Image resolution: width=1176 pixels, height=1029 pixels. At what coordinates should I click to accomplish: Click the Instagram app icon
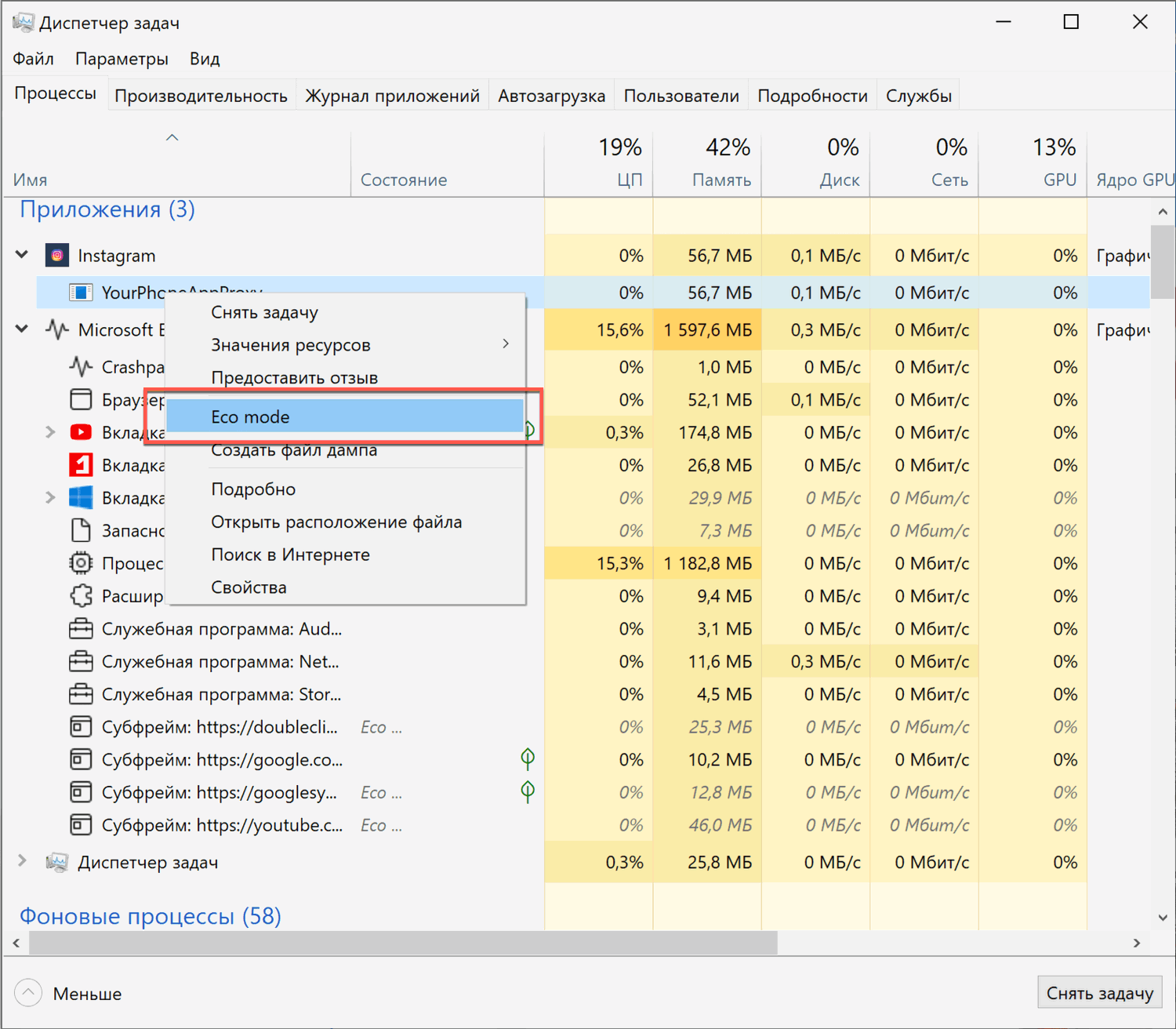tap(57, 256)
